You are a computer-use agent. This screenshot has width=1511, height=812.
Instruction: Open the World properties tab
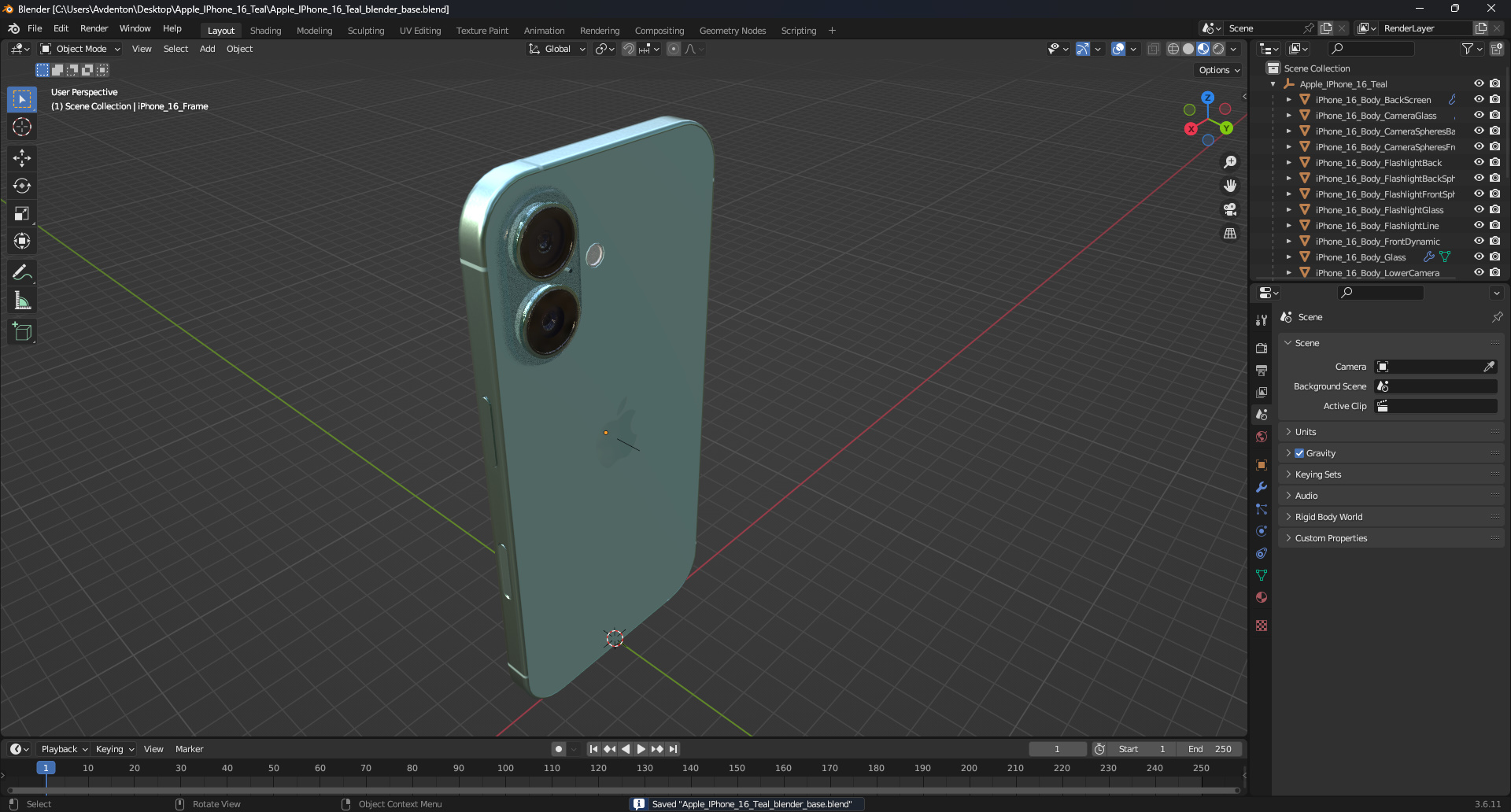click(1262, 437)
